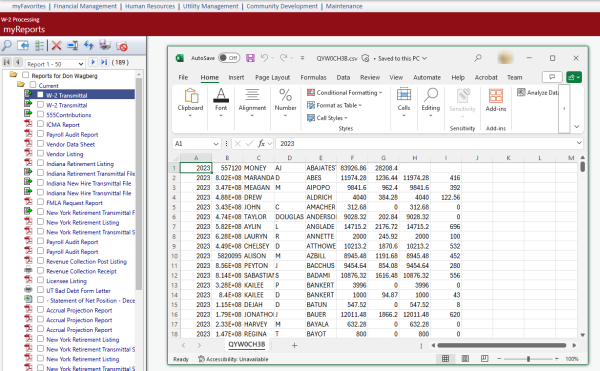Screen dimensions: 600x371
Task: Click the checklist select-all icon in myReports toolbar
Action: [39, 46]
